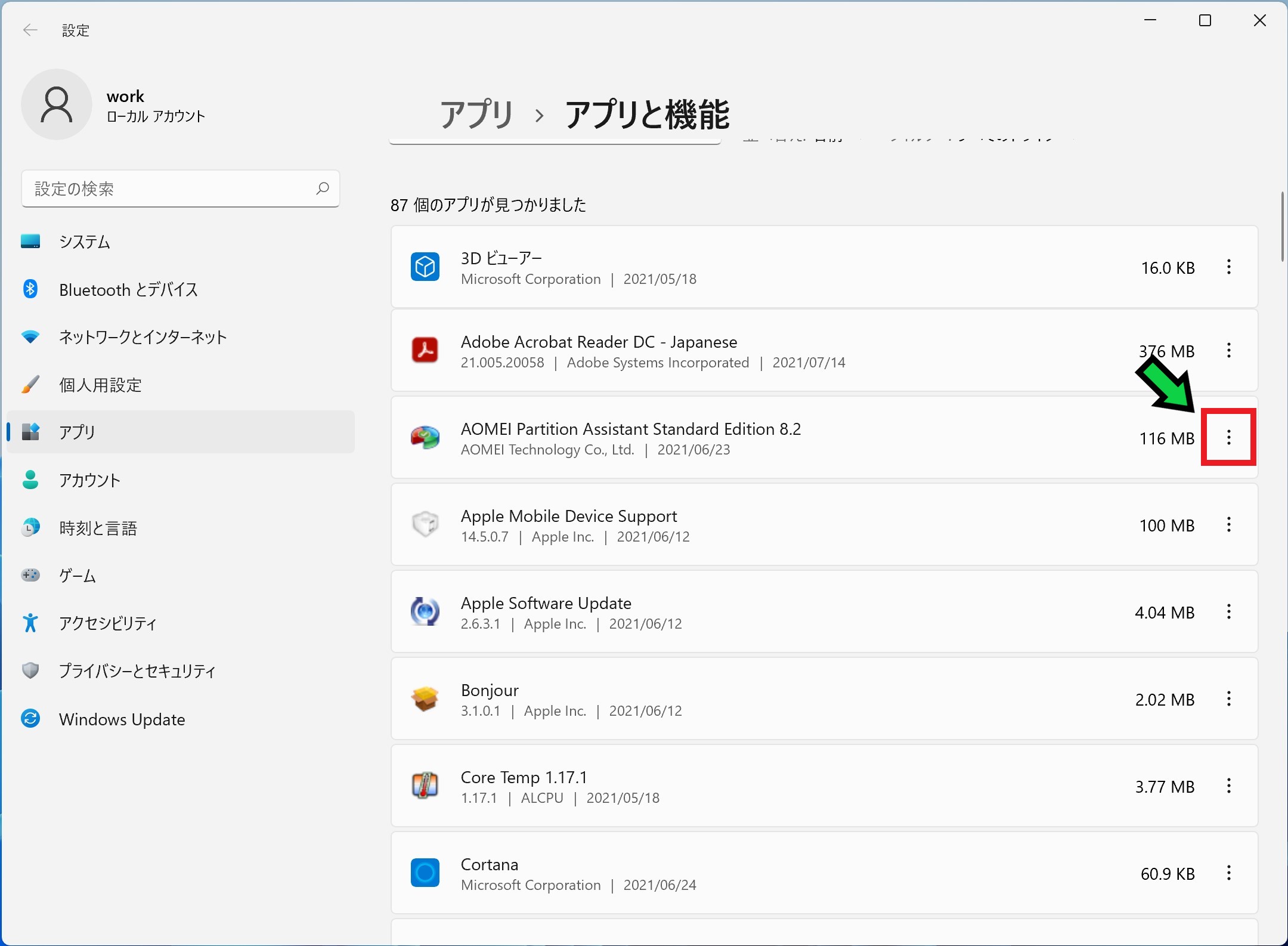Click the 376 MB size value

(1166, 351)
